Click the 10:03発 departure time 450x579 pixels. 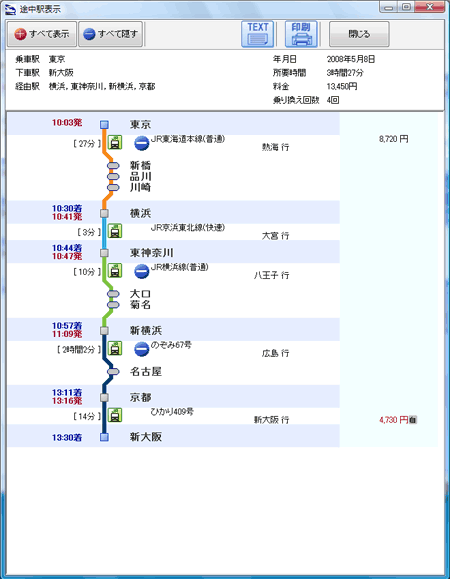(x=67, y=123)
